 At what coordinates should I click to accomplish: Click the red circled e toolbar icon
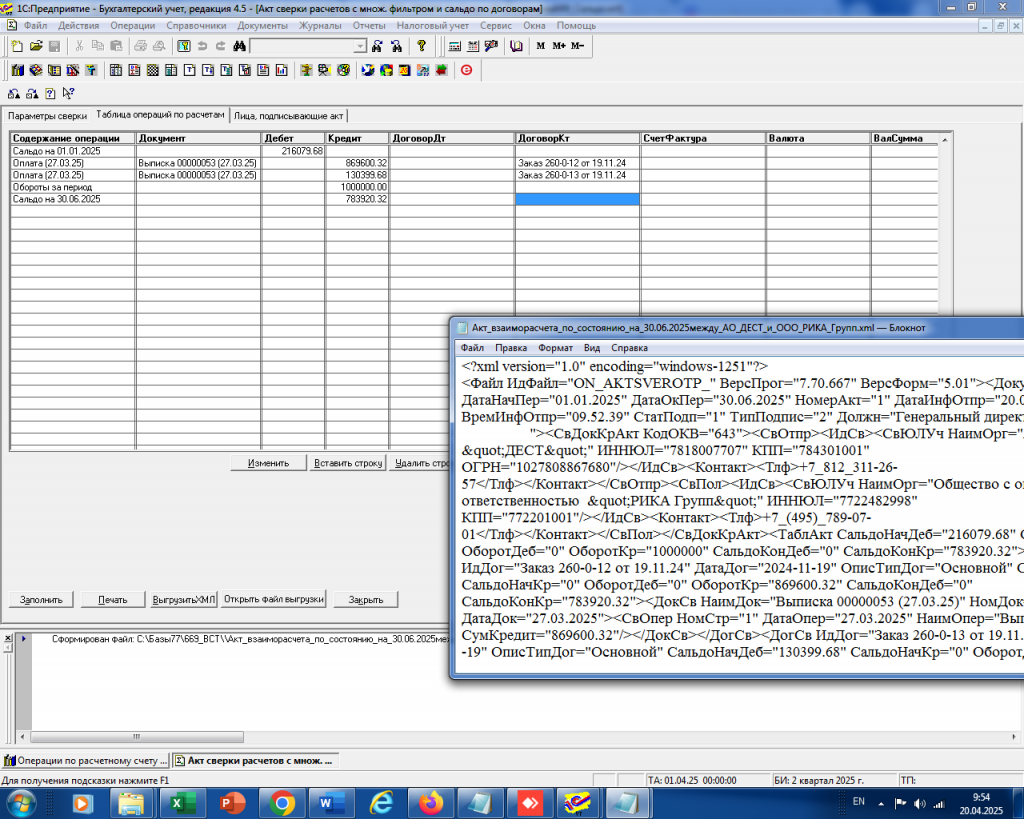[466, 70]
